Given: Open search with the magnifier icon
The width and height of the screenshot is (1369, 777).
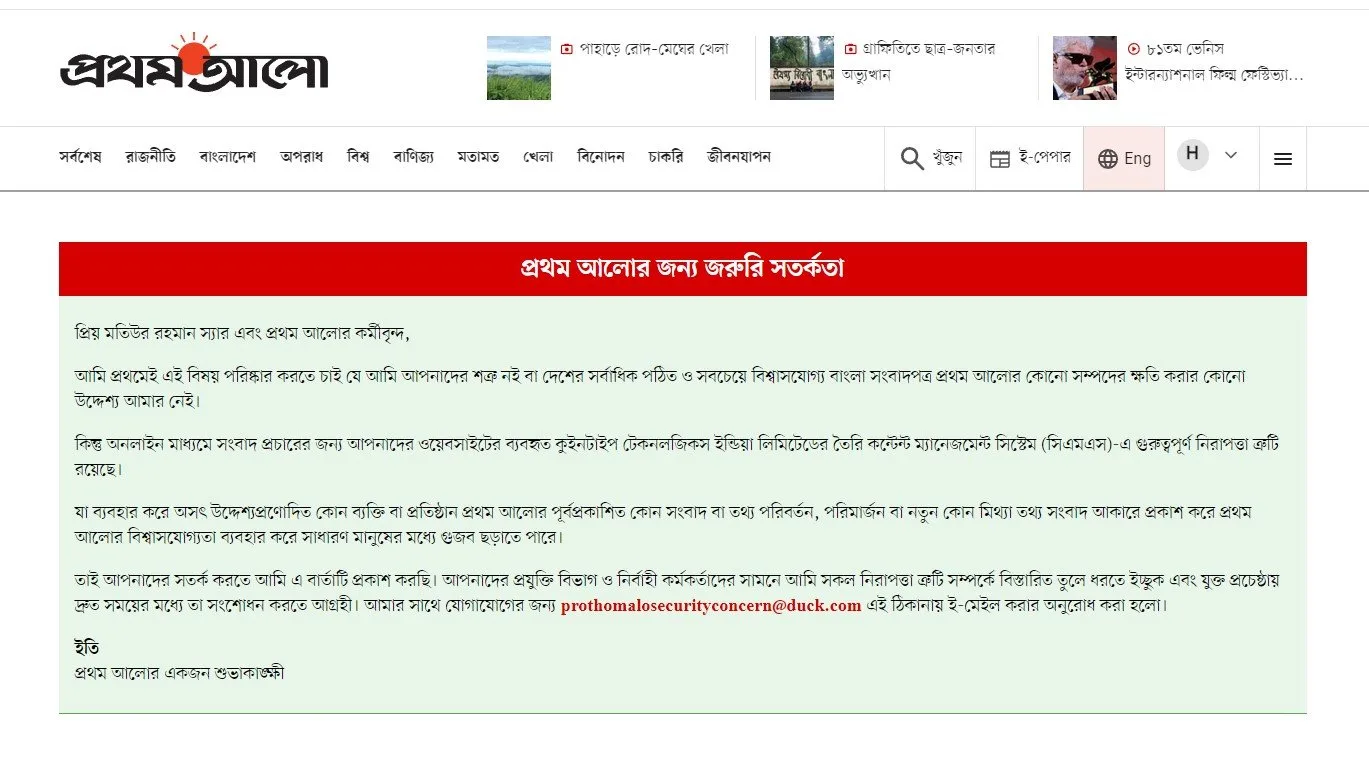Looking at the screenshot, I should (911, 159).
